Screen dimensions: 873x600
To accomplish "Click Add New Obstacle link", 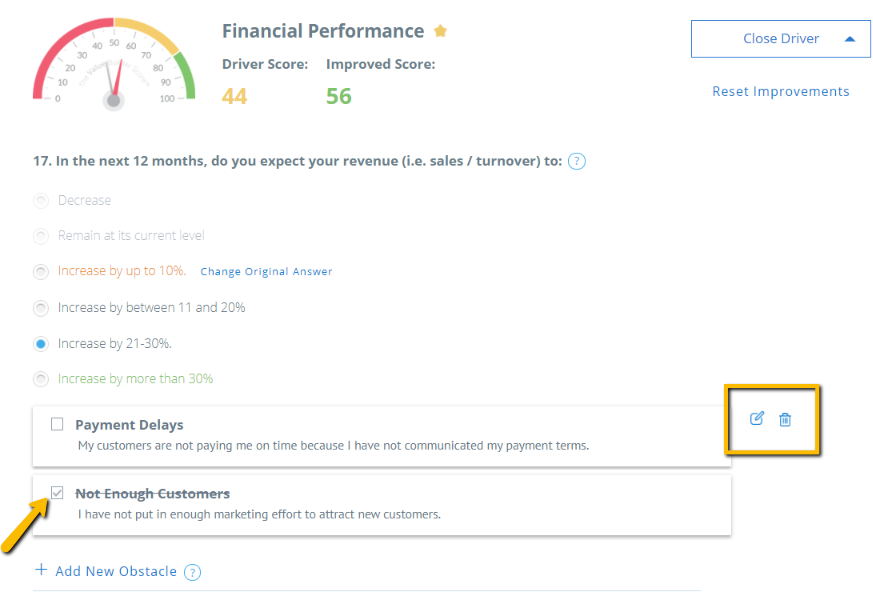I will point(116,571).
